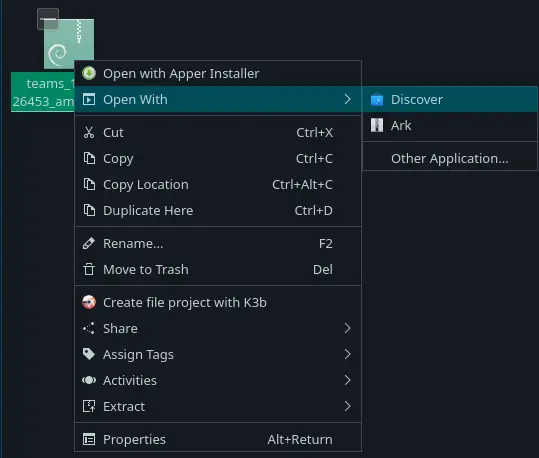
Task: Choose Create file project with K3b
Action: coord(218,302)
